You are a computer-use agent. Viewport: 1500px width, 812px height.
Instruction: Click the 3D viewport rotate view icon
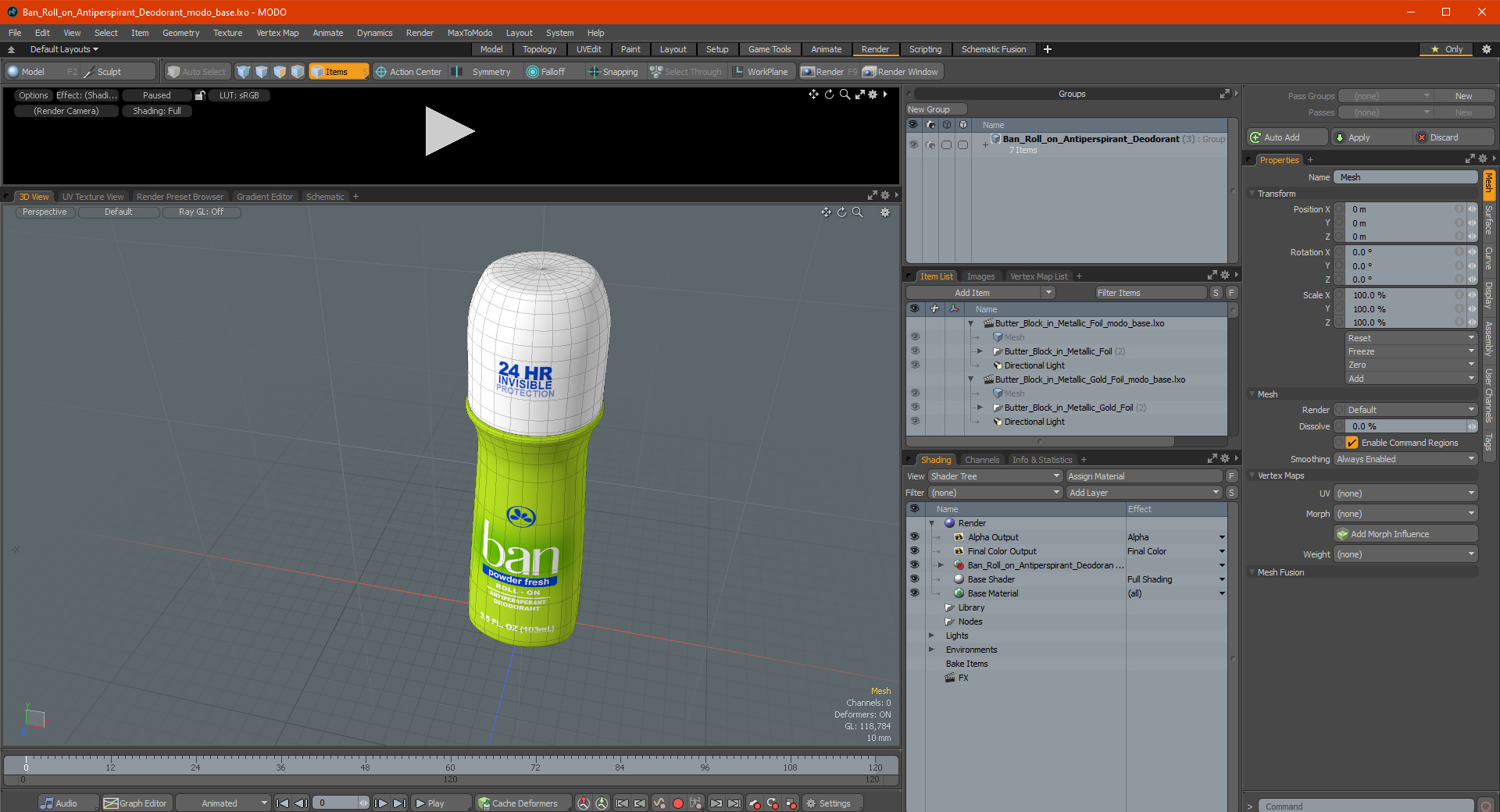point(842,212)
